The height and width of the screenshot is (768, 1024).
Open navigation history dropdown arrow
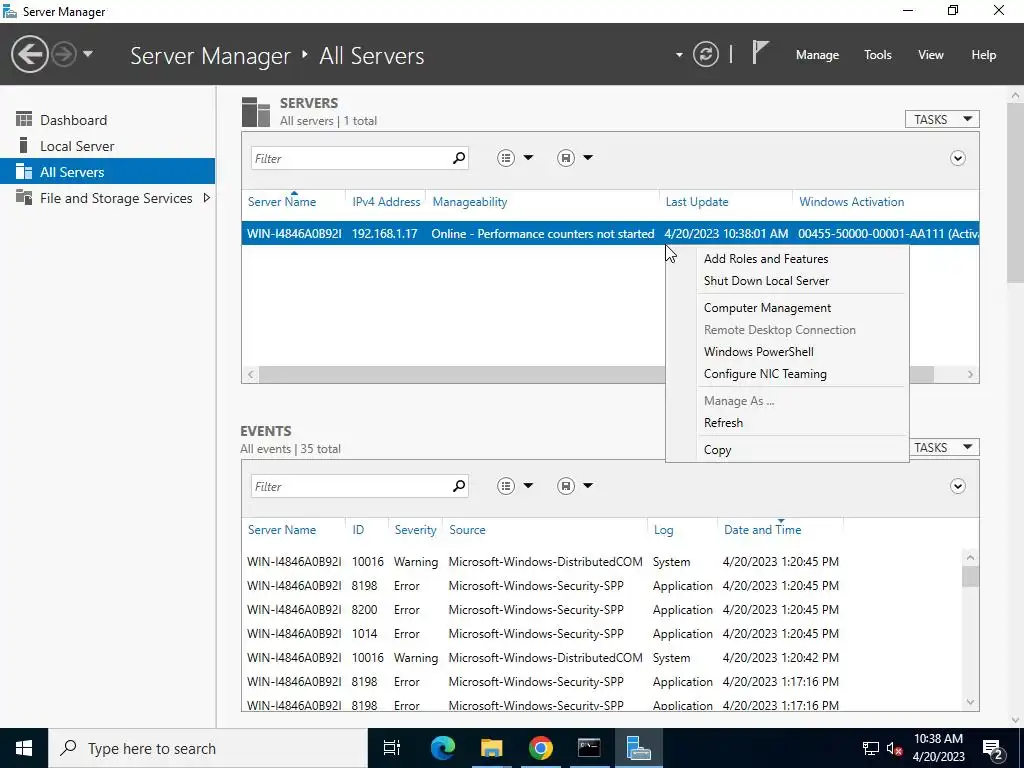tap(88, 54)
